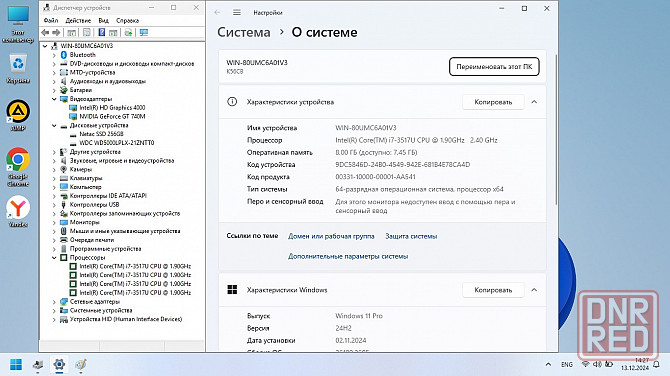Viewport: 670px width, 376px height.
Task: Select Intel(R) HD Graphics 4000 adapter
Action: coord(112,108)
